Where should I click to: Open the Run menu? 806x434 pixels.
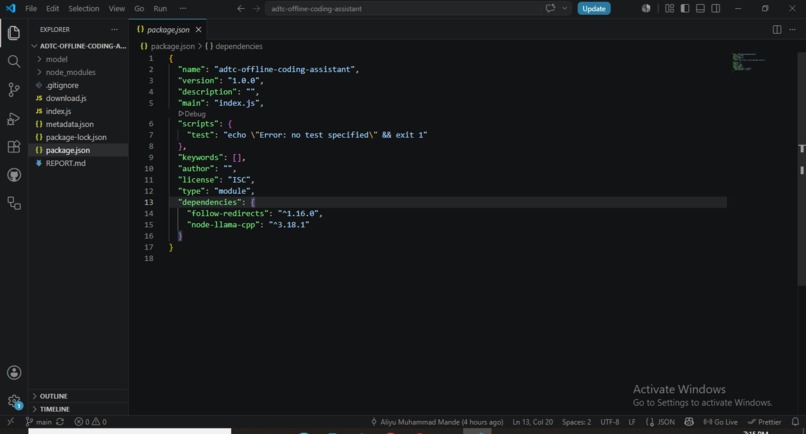[160, 9]
